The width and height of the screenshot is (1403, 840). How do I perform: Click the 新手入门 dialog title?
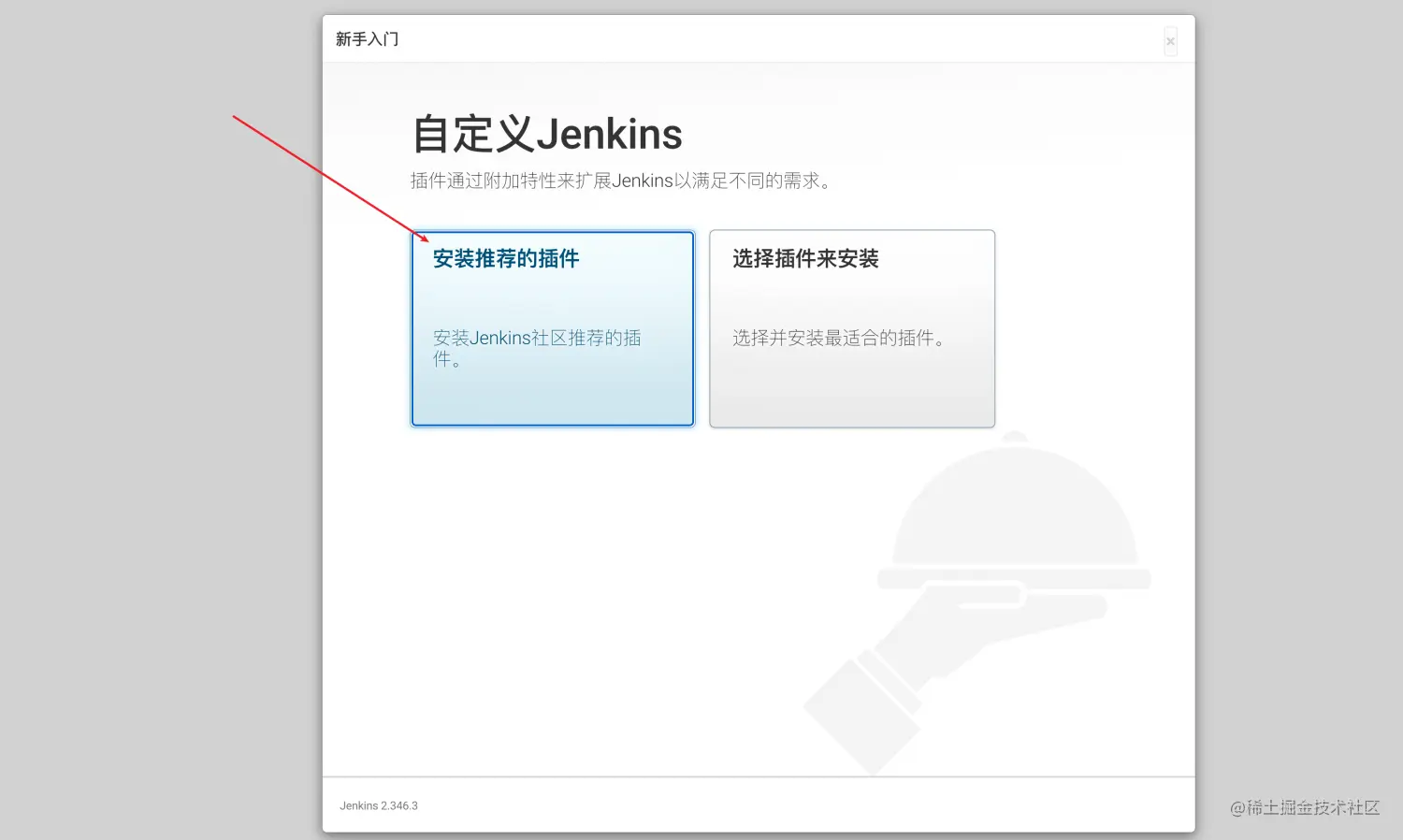coord(368,39)
